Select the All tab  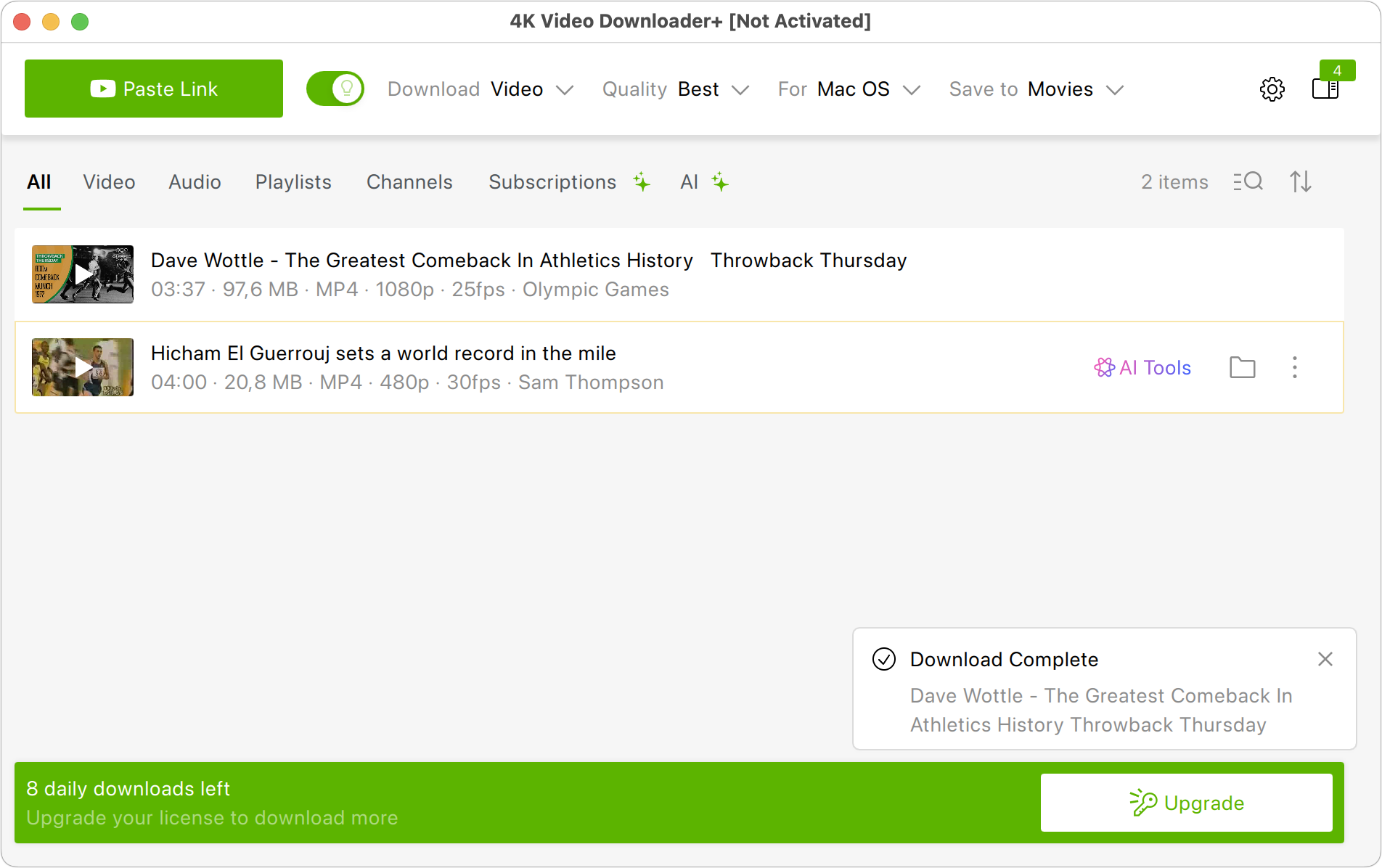pyautogui.click(x=39, y=182)
